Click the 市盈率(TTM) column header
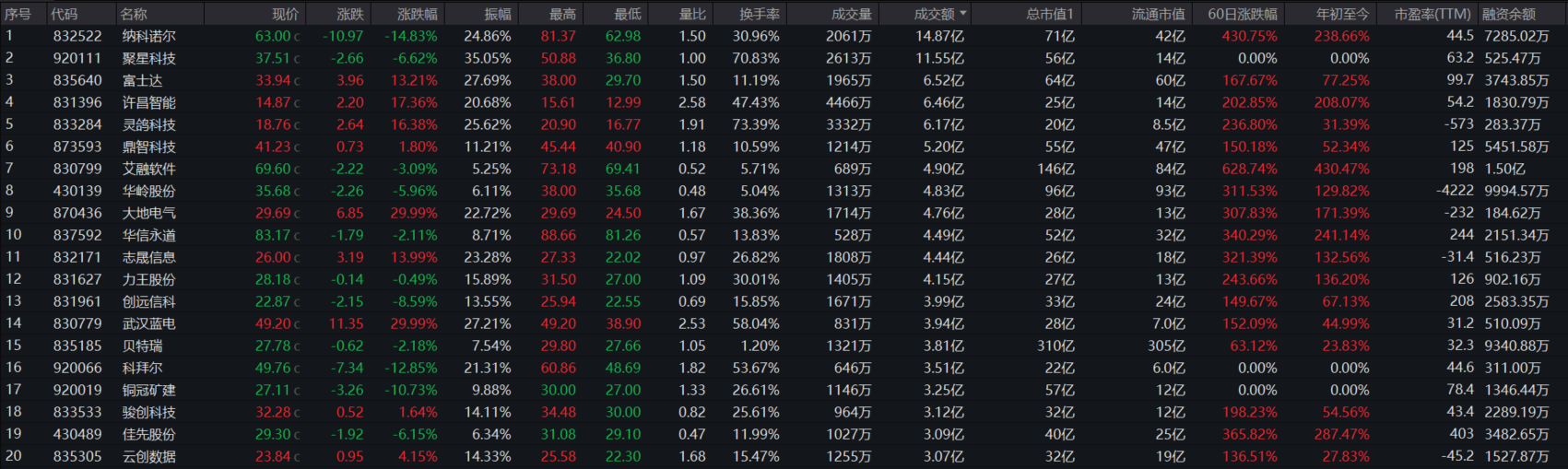 click(1432, 14)
